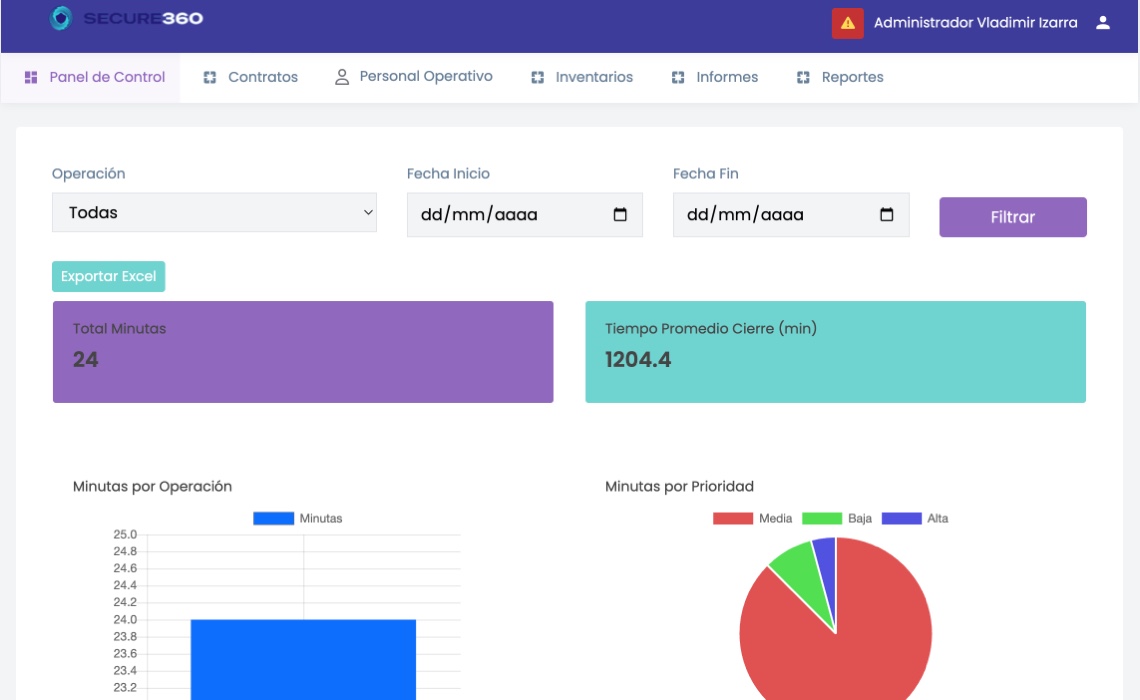Click the Secure360 logo
Viewport: 1140px width, 700px height.
(126, 18)
